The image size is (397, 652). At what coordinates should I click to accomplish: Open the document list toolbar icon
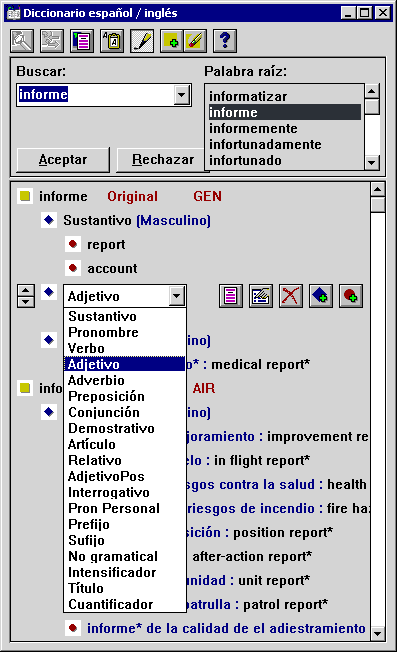coord(82,41)
